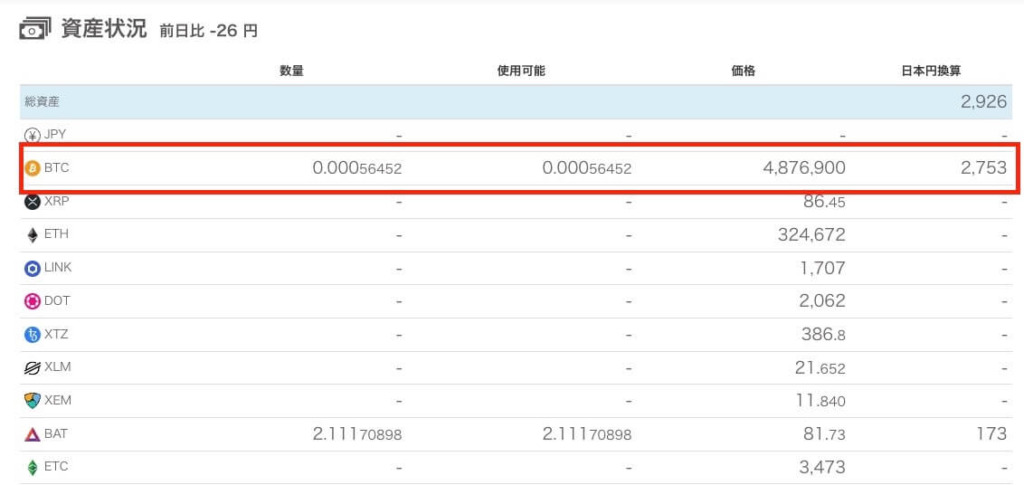This screenshot has height=485, width=1024.
Task: Click the DOT currency label
Action: [x=57, y=301]
